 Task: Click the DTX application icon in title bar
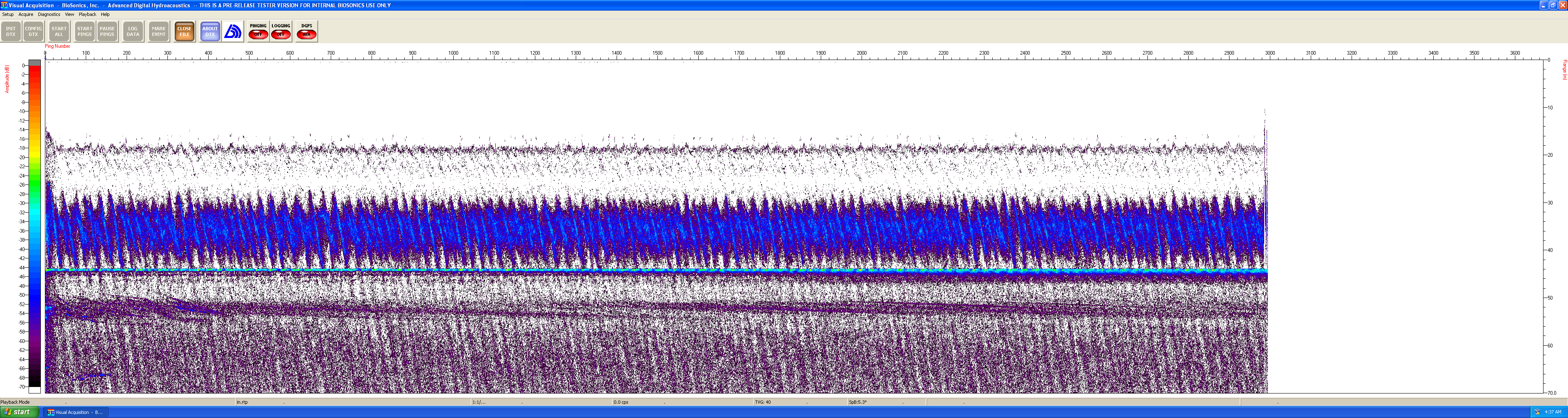[x=4, y=5]
